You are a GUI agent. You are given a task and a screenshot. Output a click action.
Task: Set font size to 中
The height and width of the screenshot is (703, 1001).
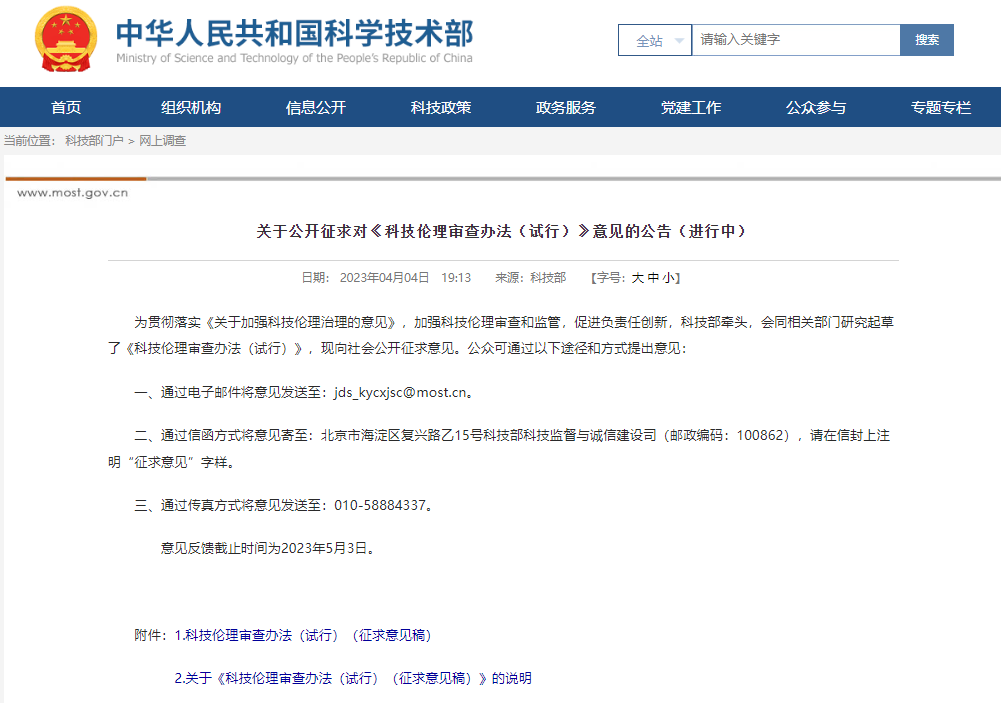point(653,278)
